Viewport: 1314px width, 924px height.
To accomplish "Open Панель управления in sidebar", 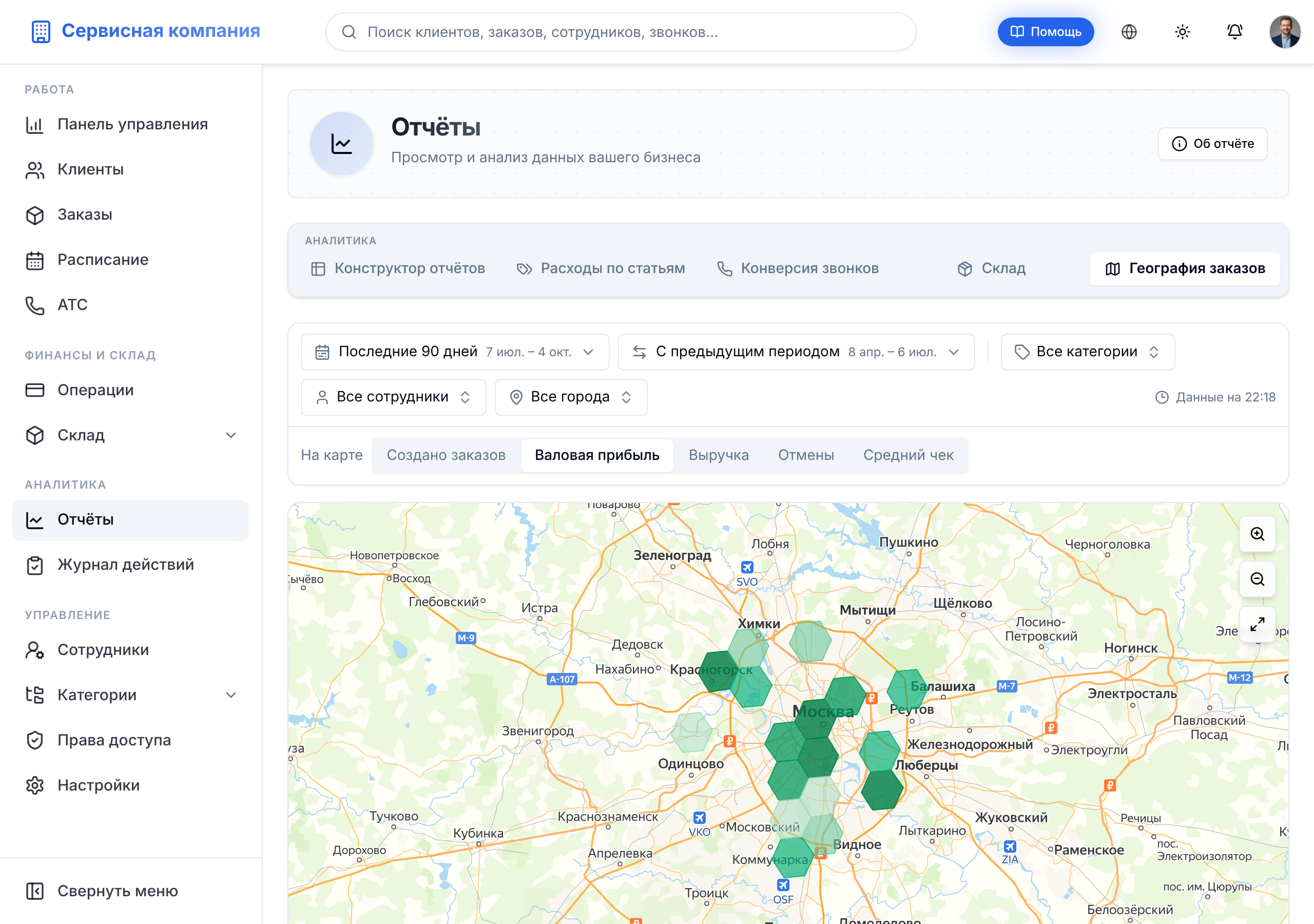I will [x=130, y=124].
